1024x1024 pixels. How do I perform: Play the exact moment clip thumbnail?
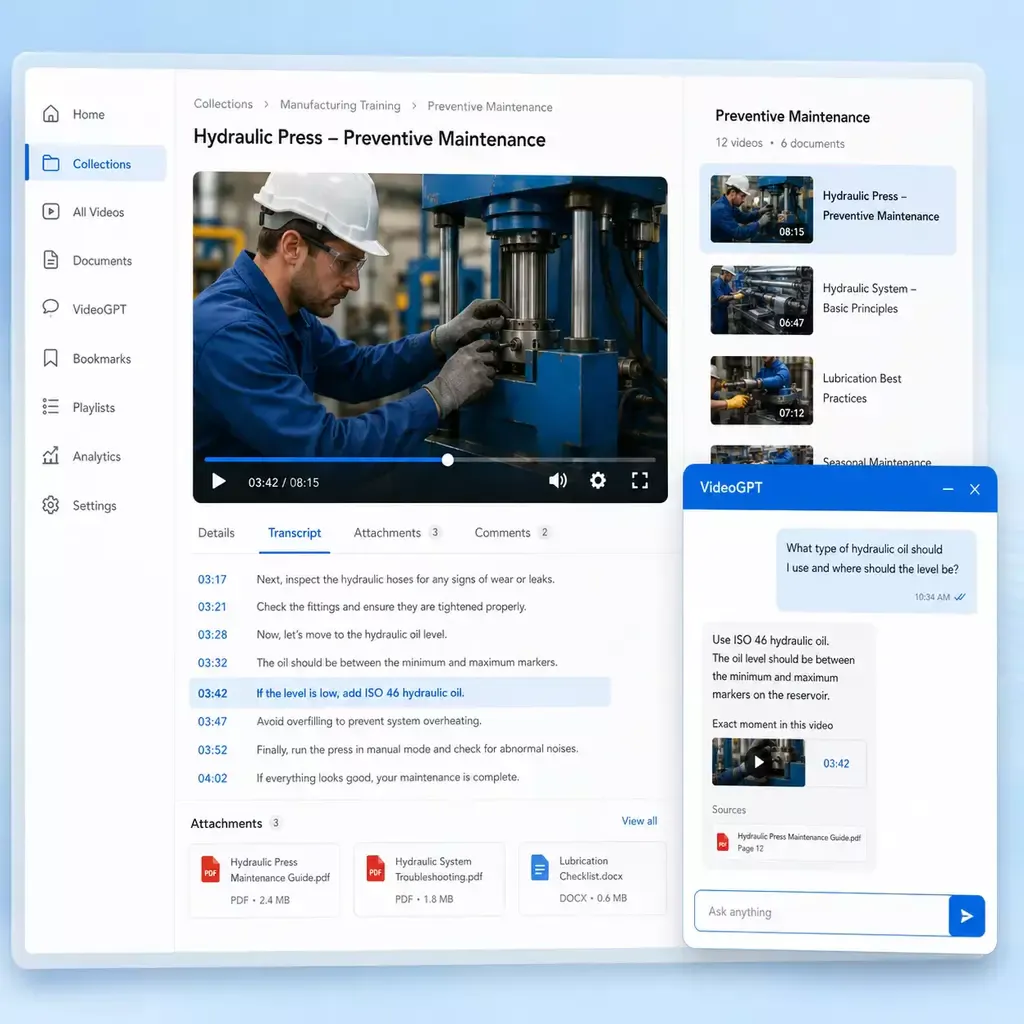tap(758, 762)
